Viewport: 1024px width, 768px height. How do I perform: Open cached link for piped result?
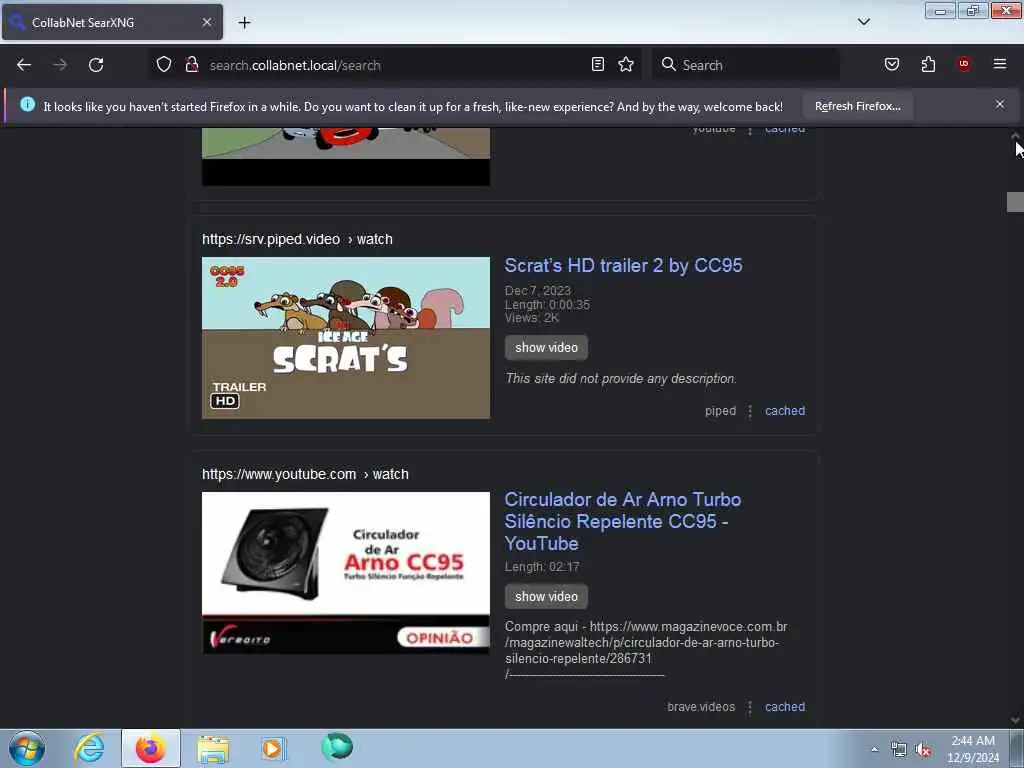click(785, 411)
